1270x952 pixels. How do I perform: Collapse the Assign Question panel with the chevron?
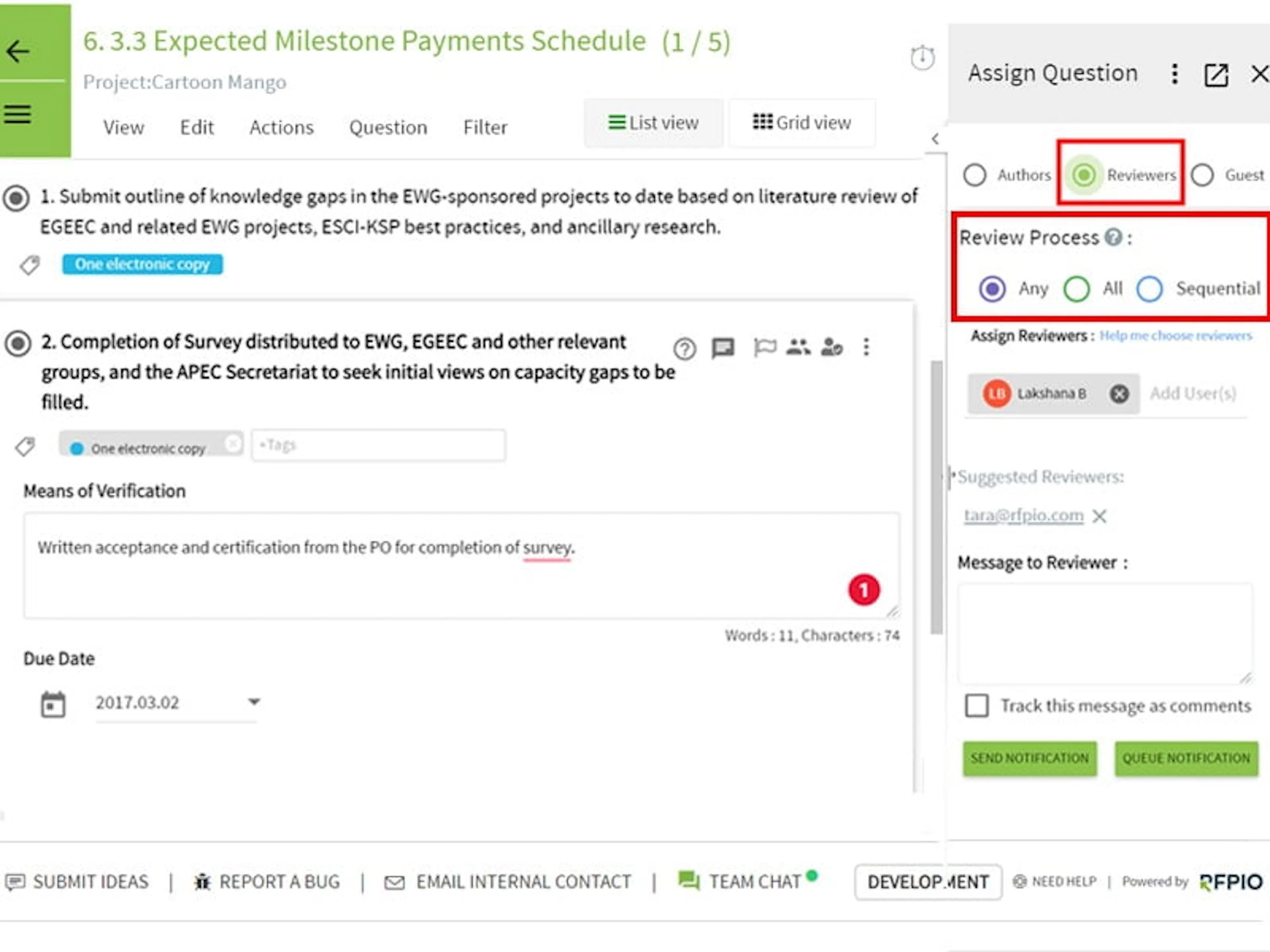[936, 139]
